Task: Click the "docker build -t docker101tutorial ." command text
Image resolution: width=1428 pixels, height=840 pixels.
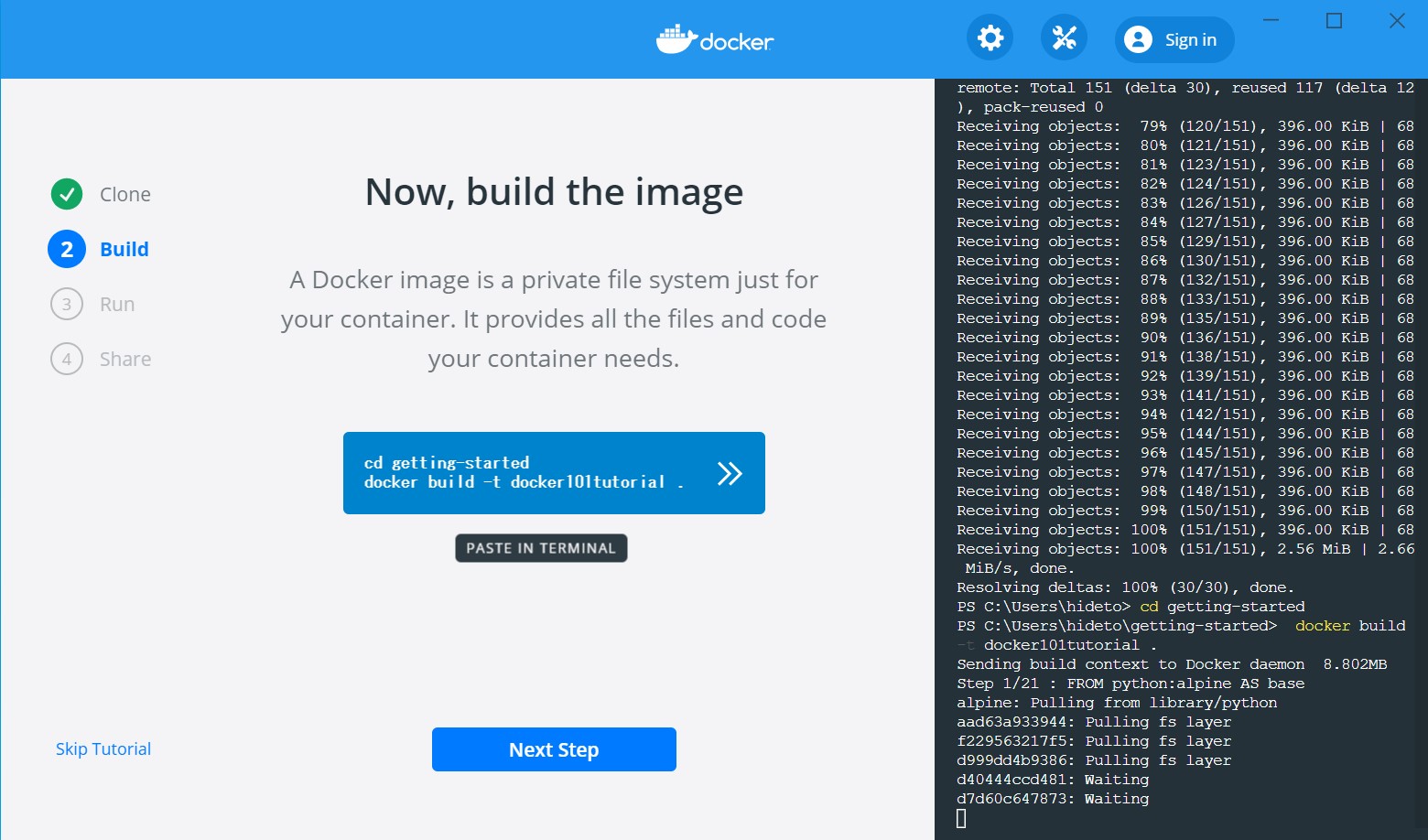Action: tap(524, 482)
